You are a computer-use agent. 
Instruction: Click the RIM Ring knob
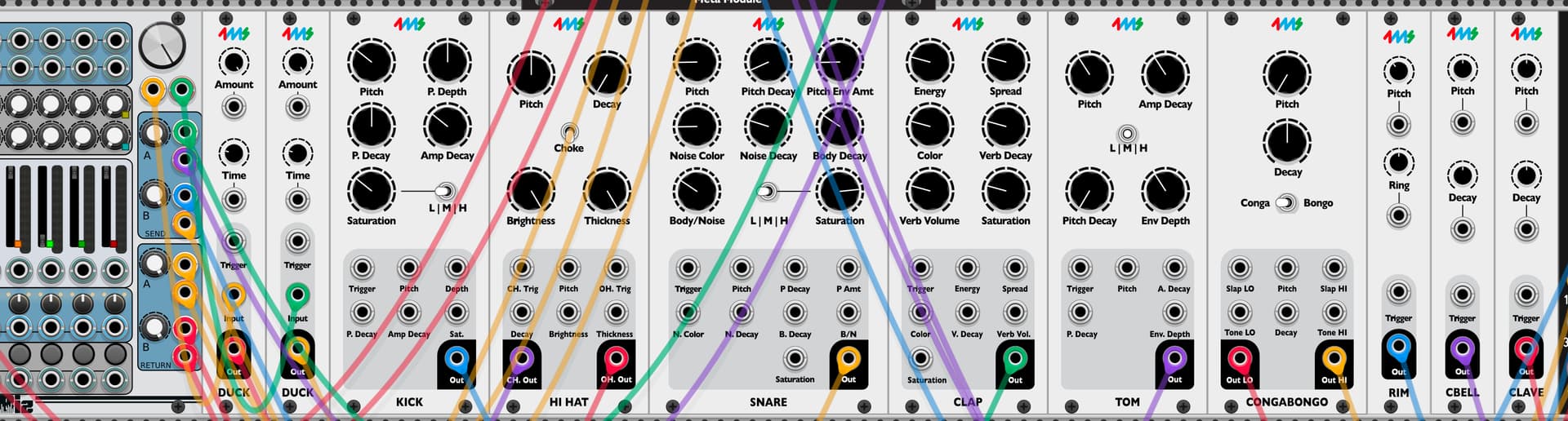pyautogui.click(x=1398, y=162)
